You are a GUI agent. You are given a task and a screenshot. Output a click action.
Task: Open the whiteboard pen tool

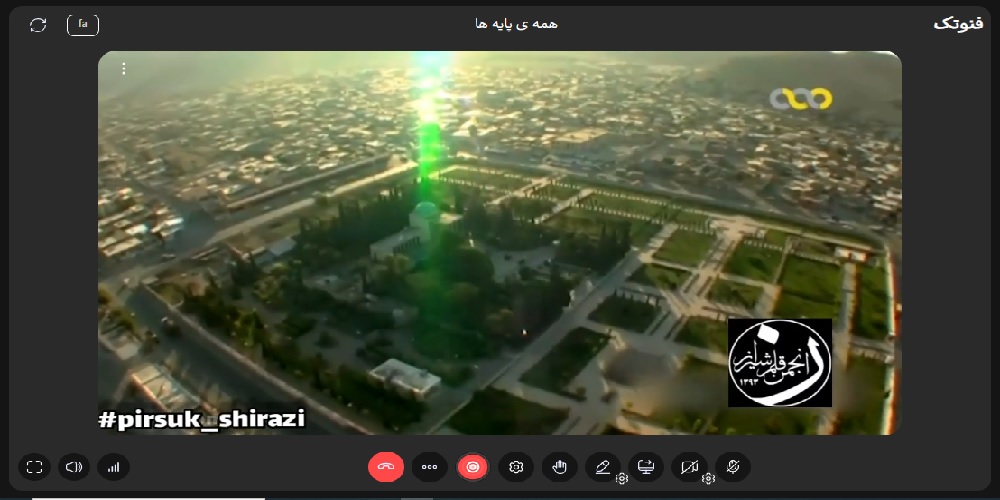603,467
